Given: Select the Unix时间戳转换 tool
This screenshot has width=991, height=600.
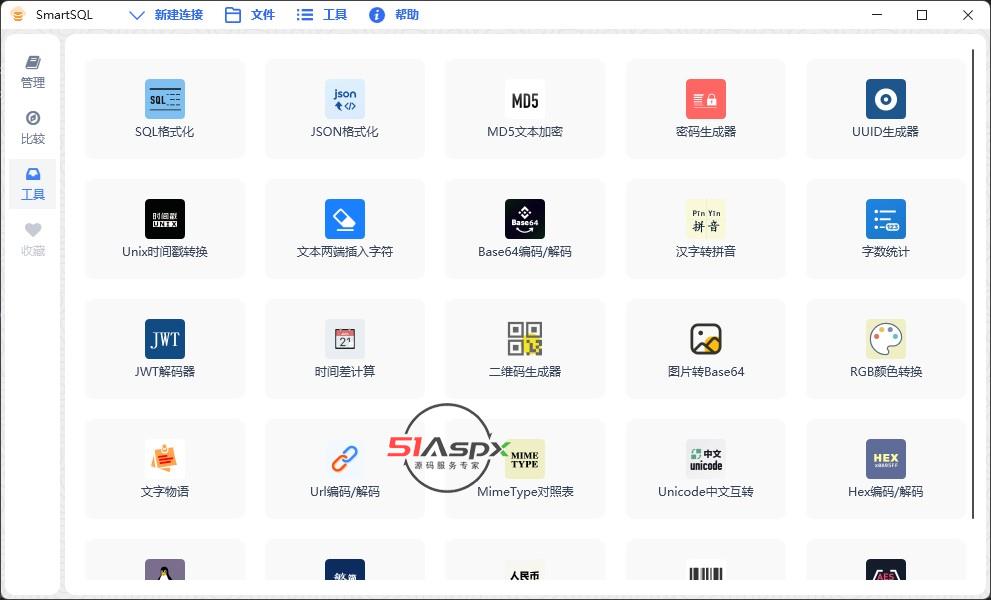Looking at the screenshot, I should click(x=164, y=229).
